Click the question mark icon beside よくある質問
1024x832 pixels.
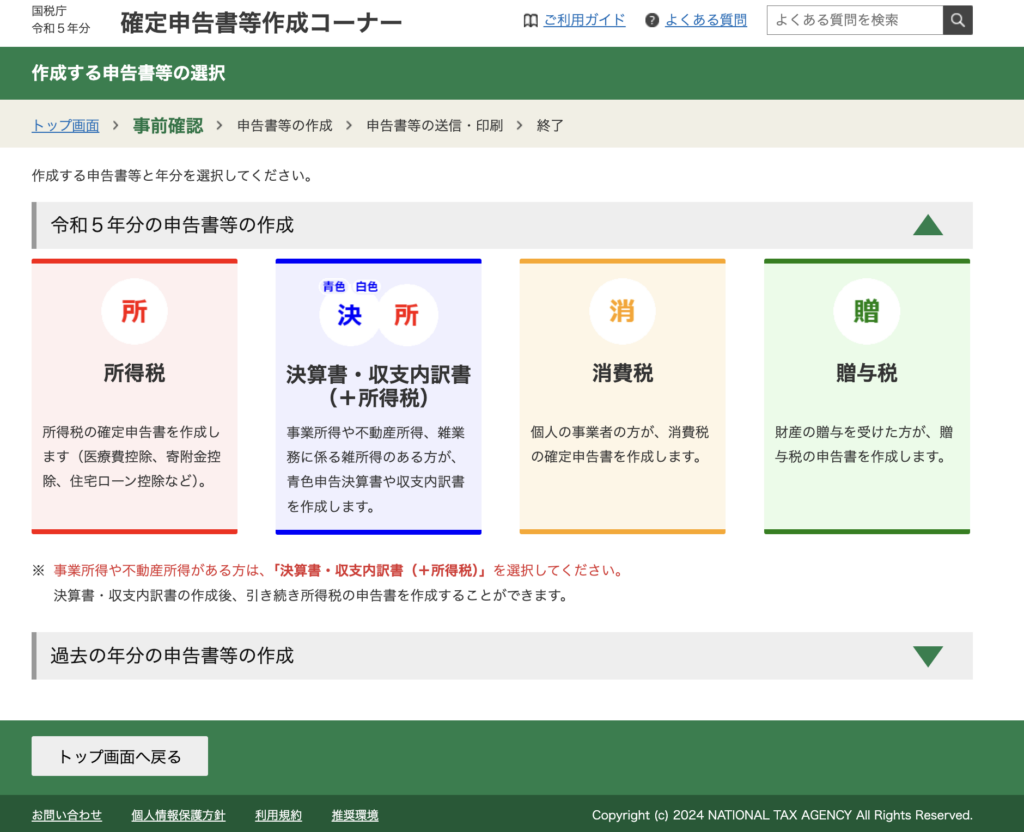coord(652,20)
